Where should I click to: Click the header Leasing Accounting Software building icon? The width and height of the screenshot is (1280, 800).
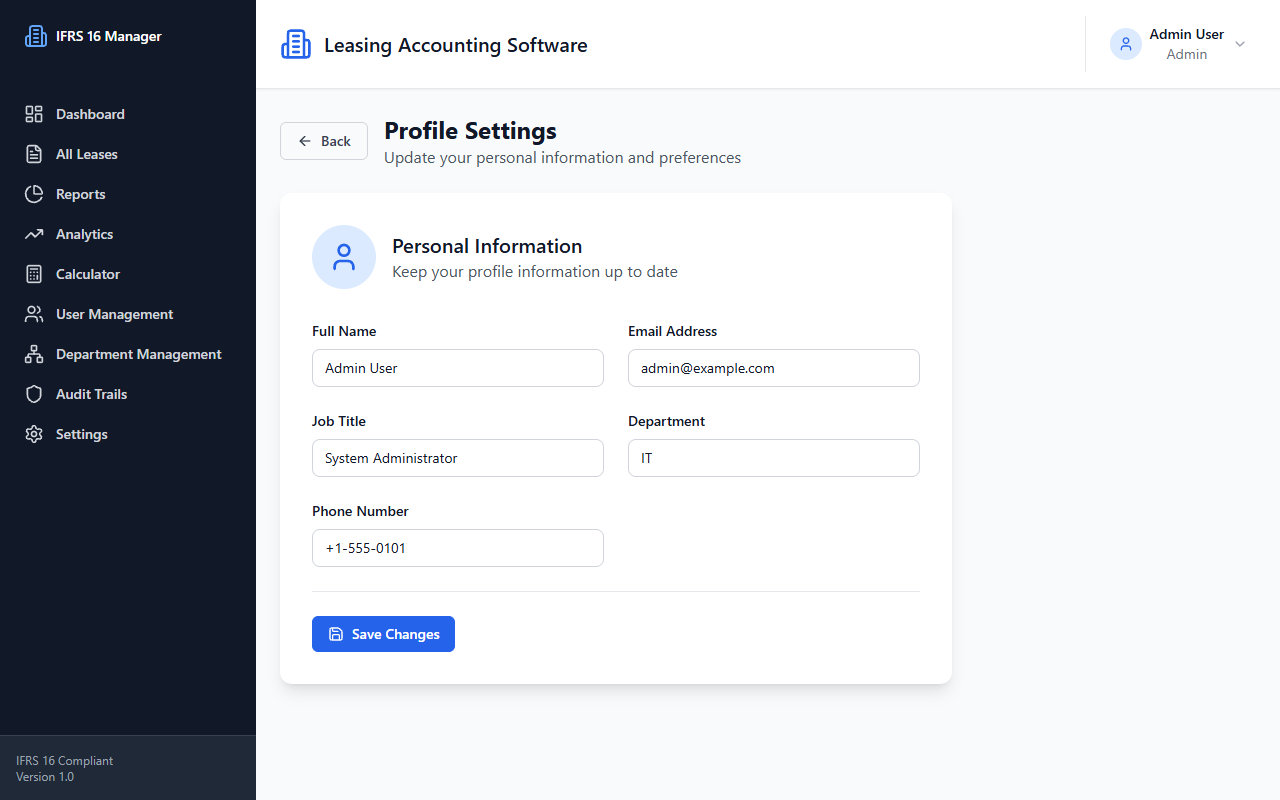[x=296, y=44]
